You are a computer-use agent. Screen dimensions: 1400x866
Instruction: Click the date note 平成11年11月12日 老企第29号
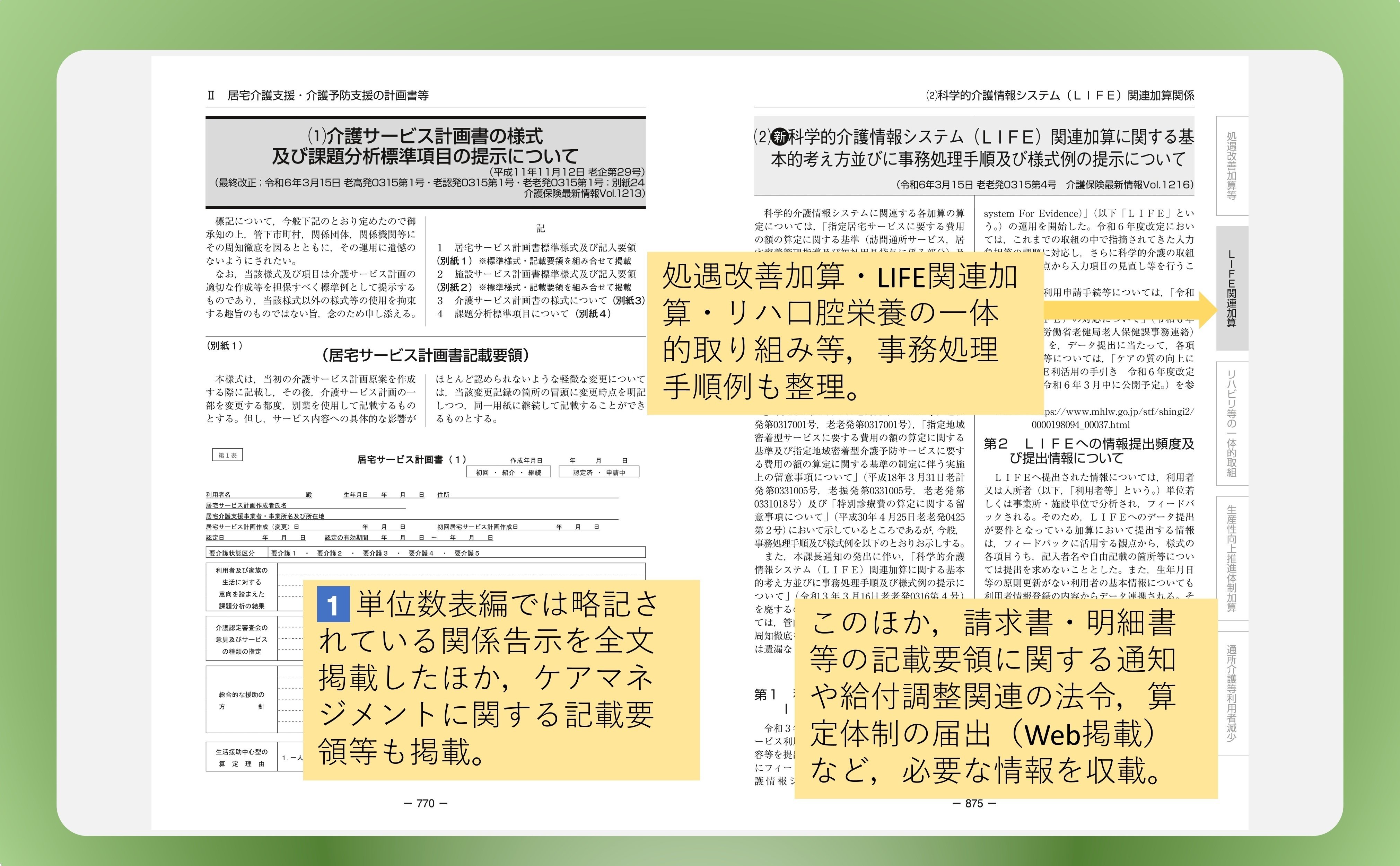pos(567,172)
